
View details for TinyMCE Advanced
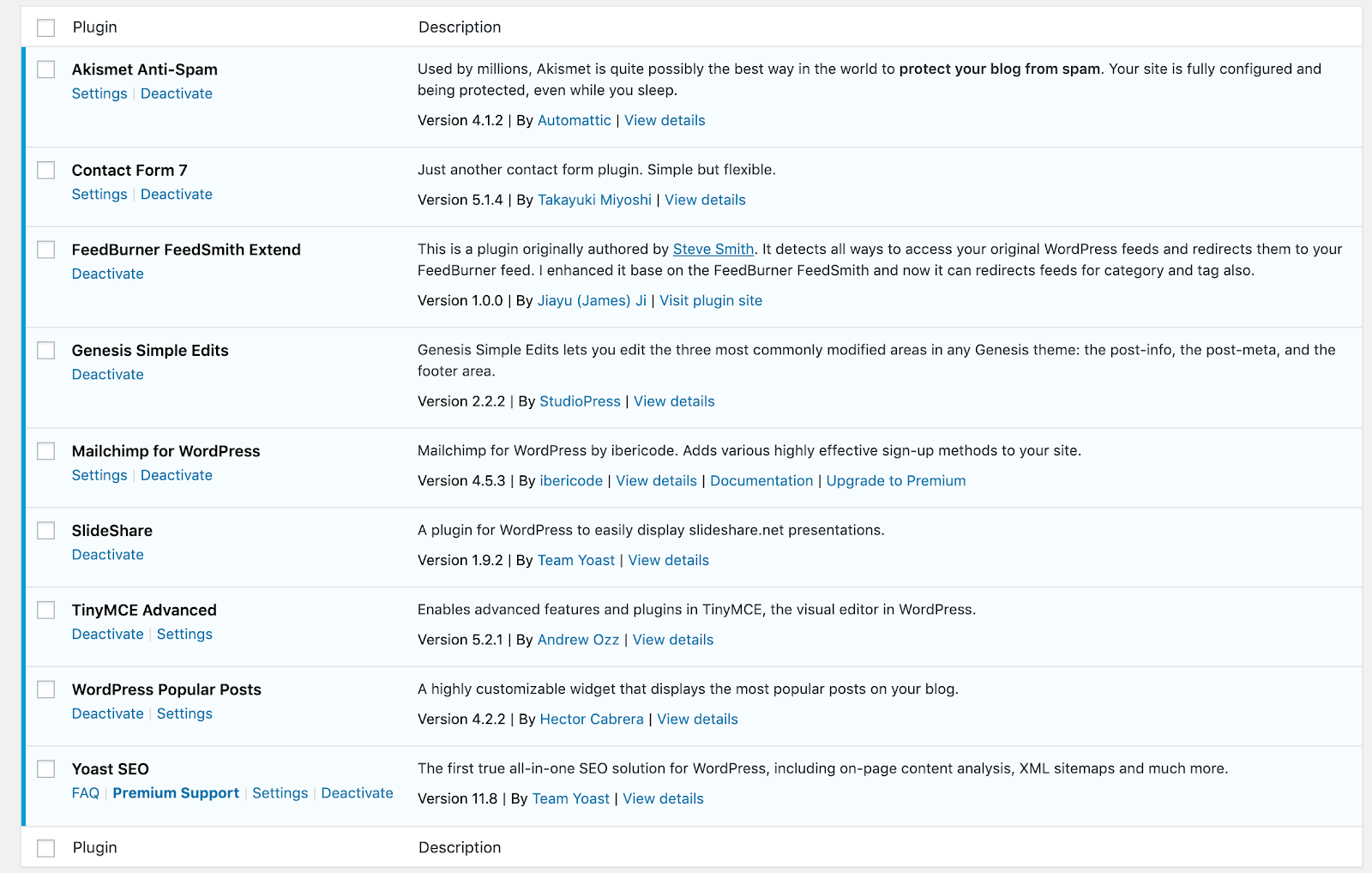pyautogui.click(x=673, y=640)
